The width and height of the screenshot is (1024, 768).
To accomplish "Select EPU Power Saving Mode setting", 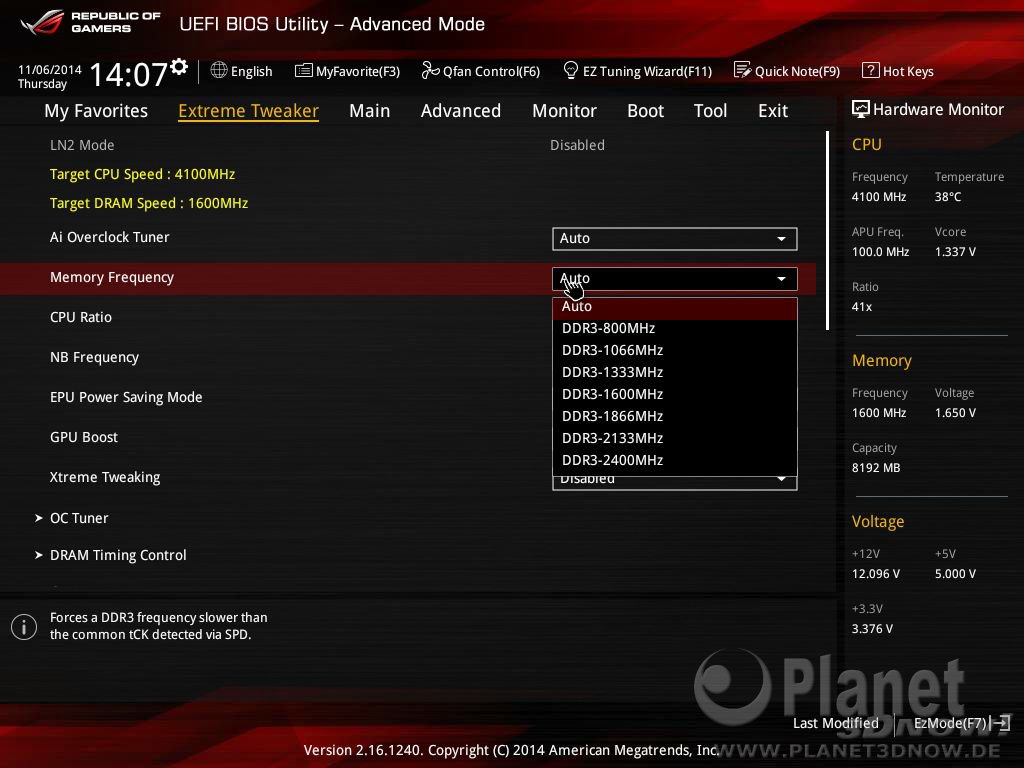I will [126, 398].
